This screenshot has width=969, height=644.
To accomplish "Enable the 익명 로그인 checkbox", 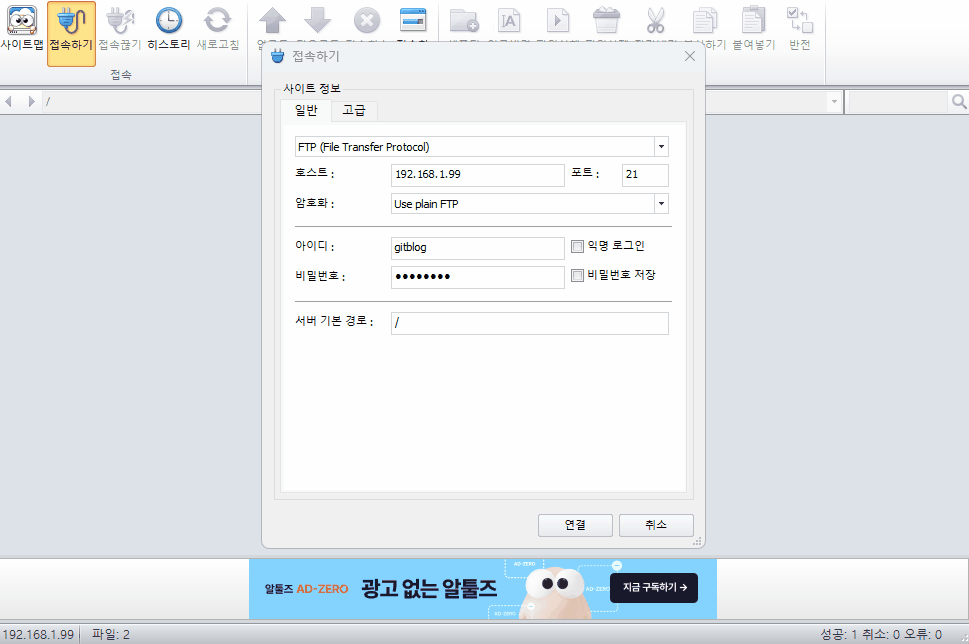I will tap(577, 247).
